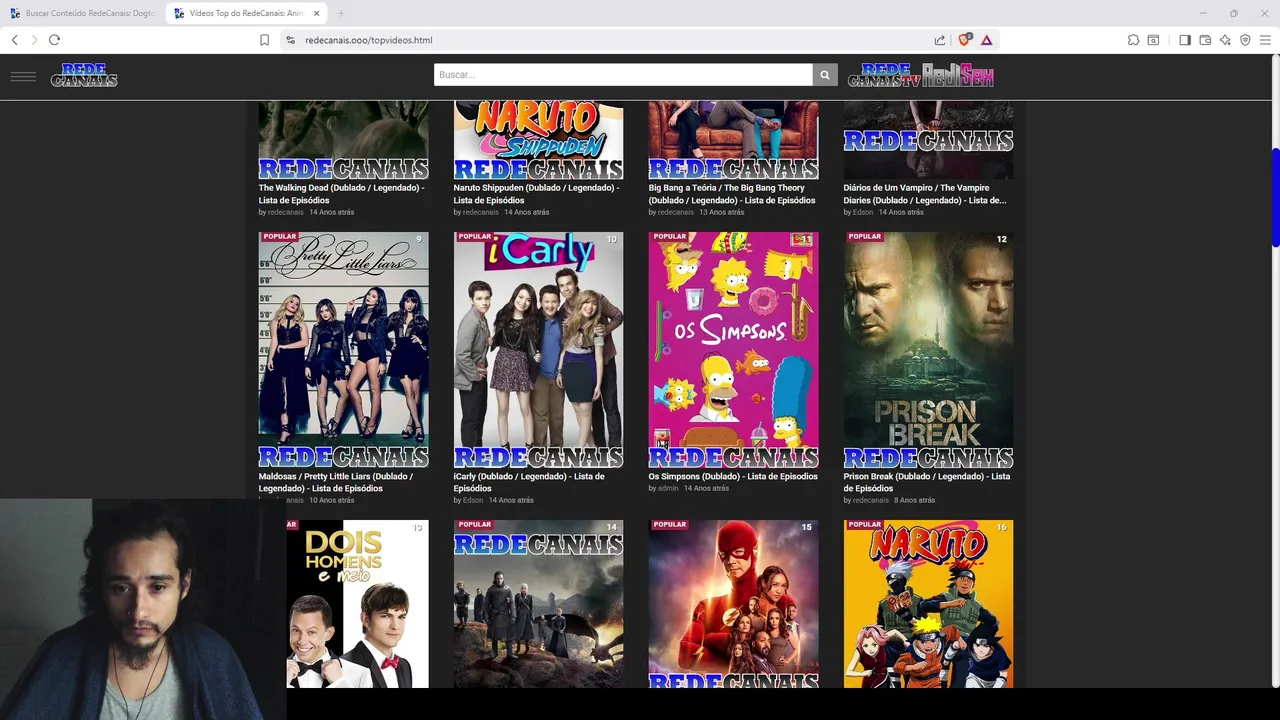1280x720 pixels.
Task: Click author admin under Os Simpsons
Action: pos(668,488)
